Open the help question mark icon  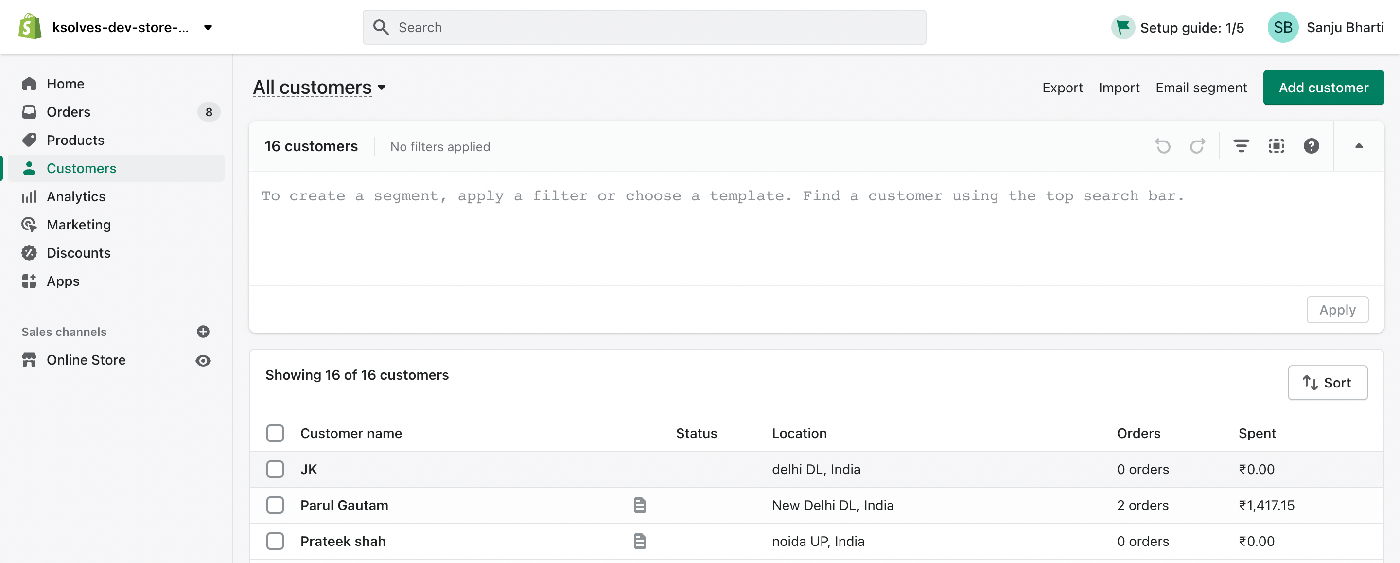(x=1311, y=146)
